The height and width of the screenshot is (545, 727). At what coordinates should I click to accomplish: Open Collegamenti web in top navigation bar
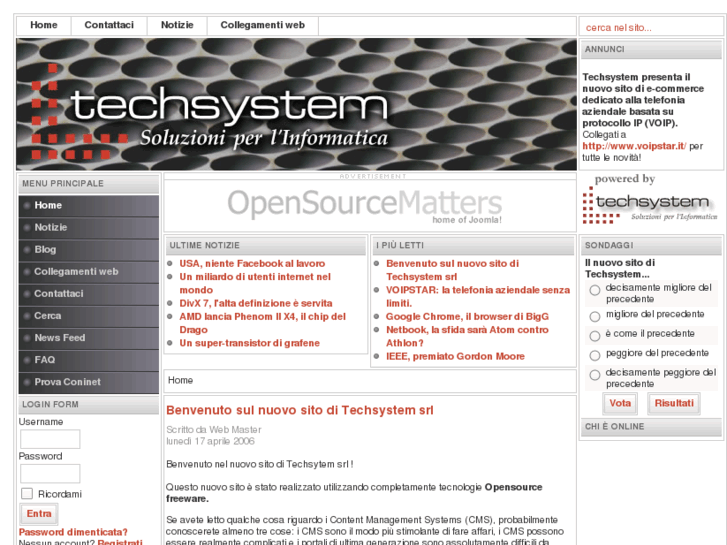coord(262,26)
